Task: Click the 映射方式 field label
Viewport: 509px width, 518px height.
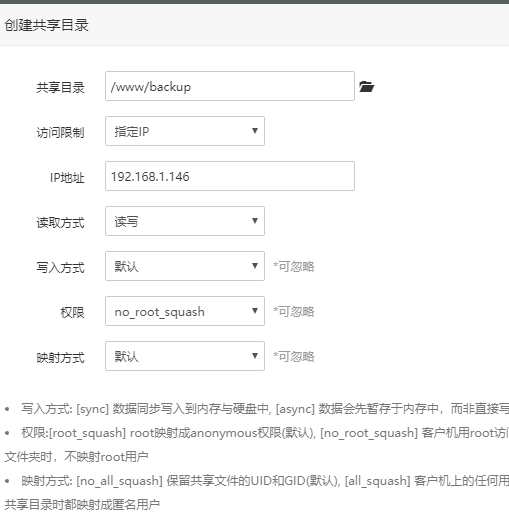Action: coord(60,358)
